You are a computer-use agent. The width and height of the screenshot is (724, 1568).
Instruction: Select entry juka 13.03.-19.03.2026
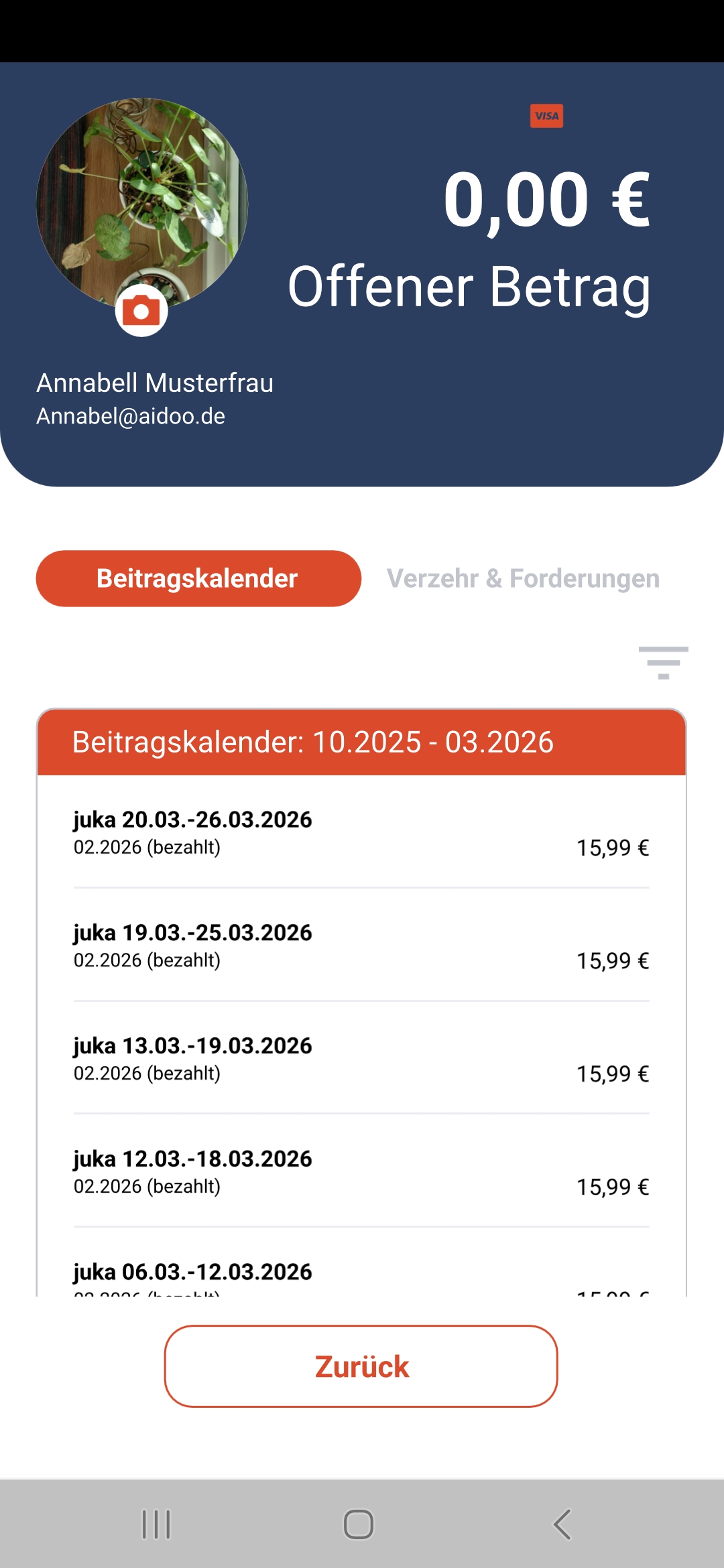click(361, 1059)
